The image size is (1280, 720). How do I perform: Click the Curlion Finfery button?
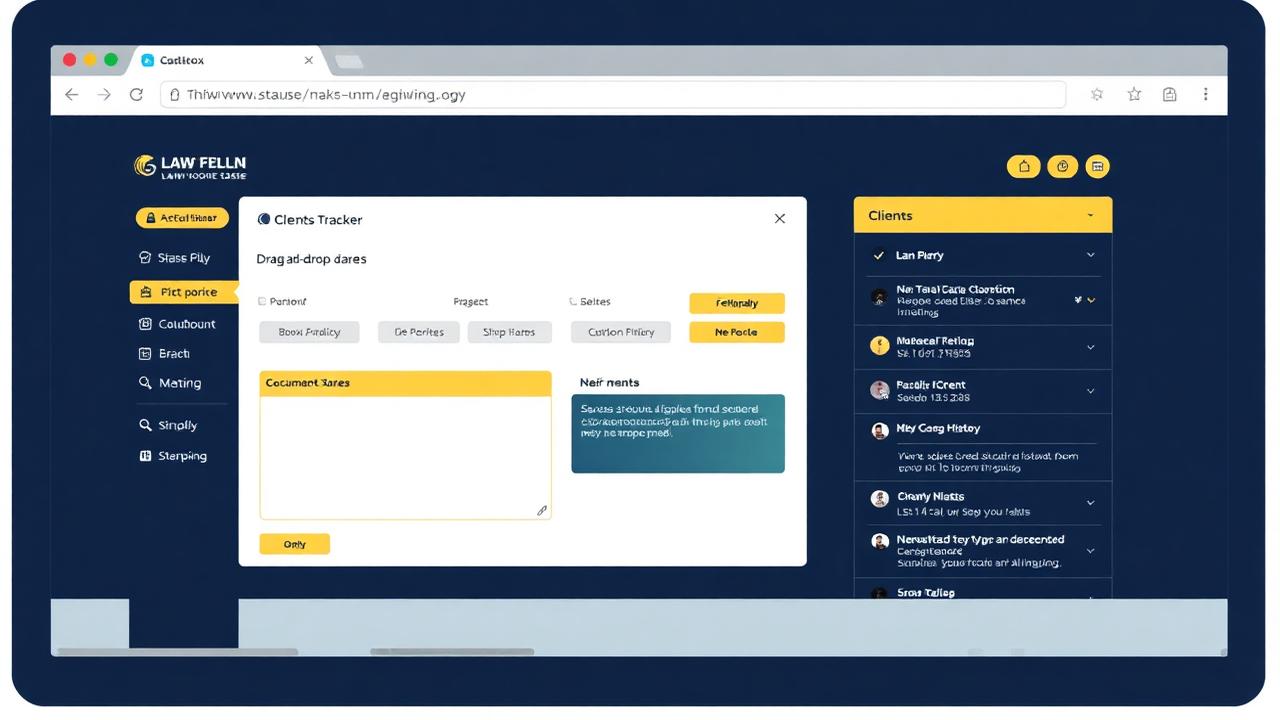click(621, 332)
